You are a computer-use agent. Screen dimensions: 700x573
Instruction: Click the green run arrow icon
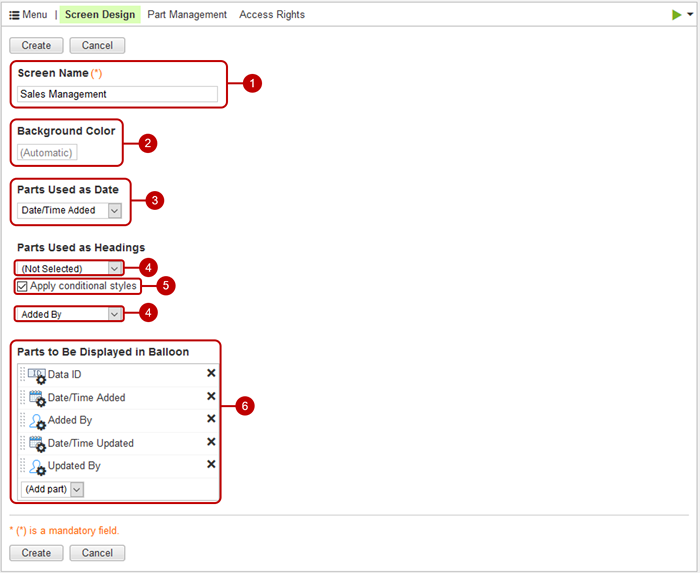tap(676, 15)
